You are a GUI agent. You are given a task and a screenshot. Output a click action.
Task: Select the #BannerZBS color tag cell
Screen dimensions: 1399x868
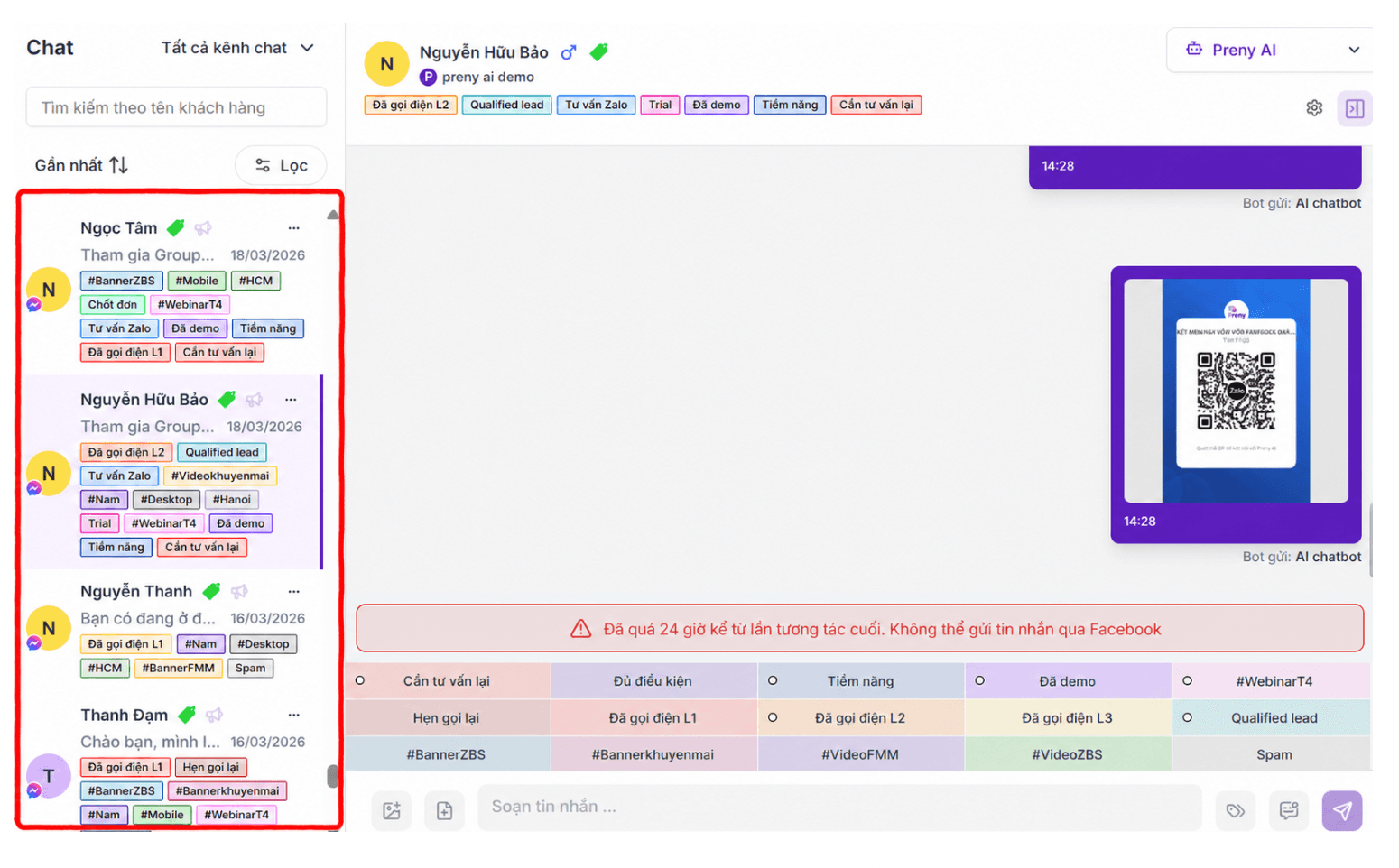tap(448, 754)
